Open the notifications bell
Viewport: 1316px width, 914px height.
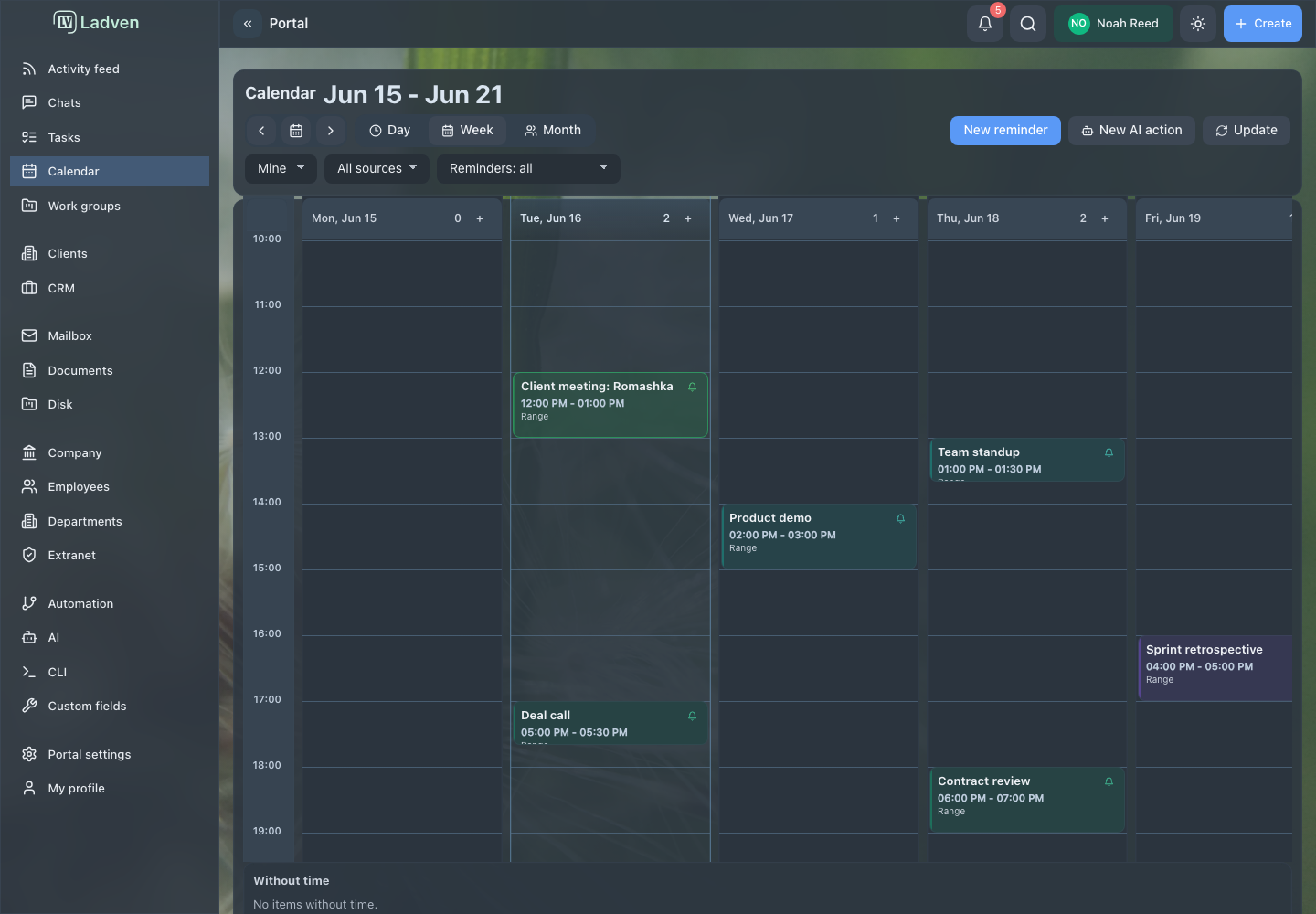tap(985, 24)
